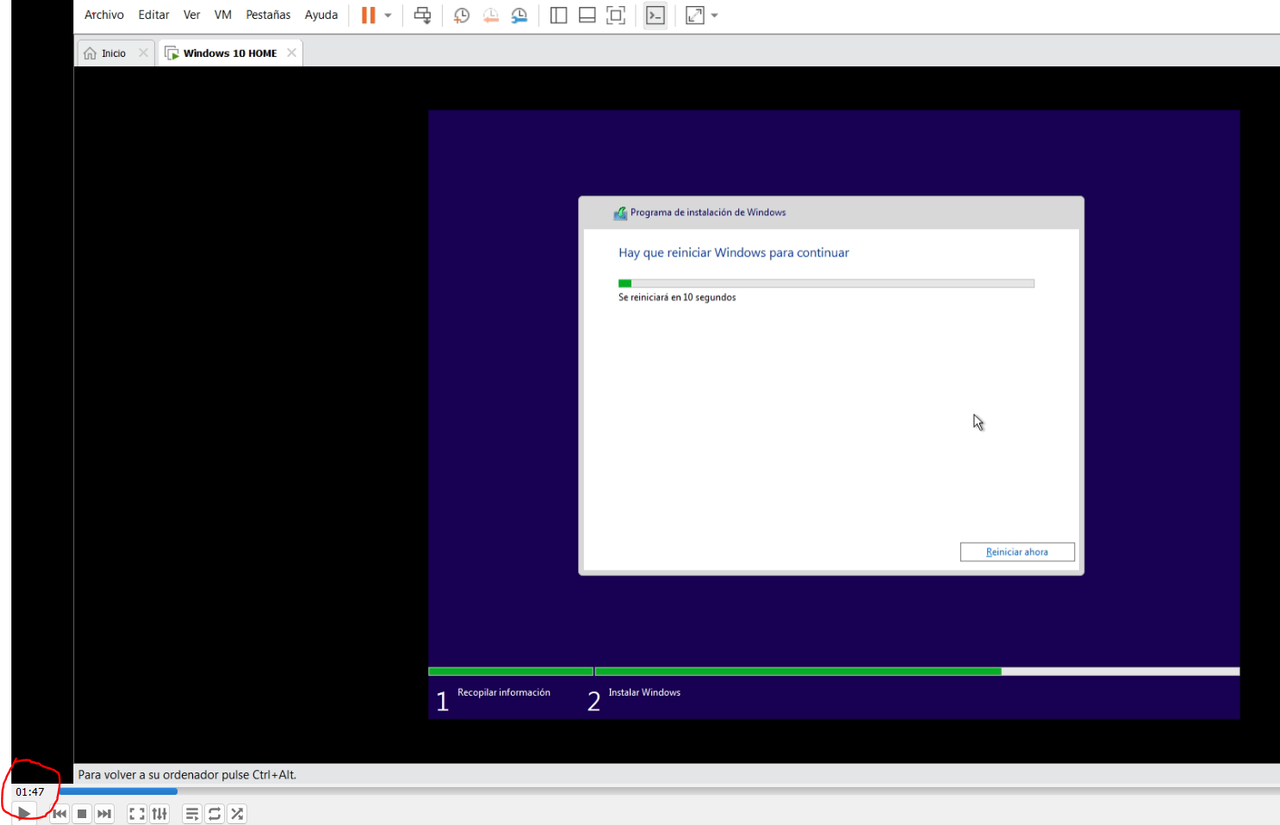Click the 'Instalar Windows' step label
1280x825 pixels.
(645, 692)
